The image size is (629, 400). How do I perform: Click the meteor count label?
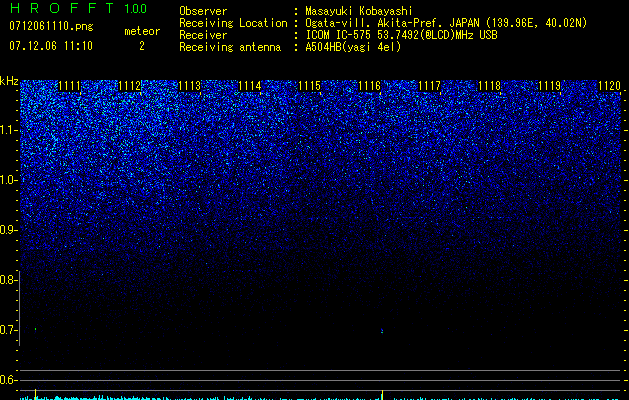tap(142, 31)
